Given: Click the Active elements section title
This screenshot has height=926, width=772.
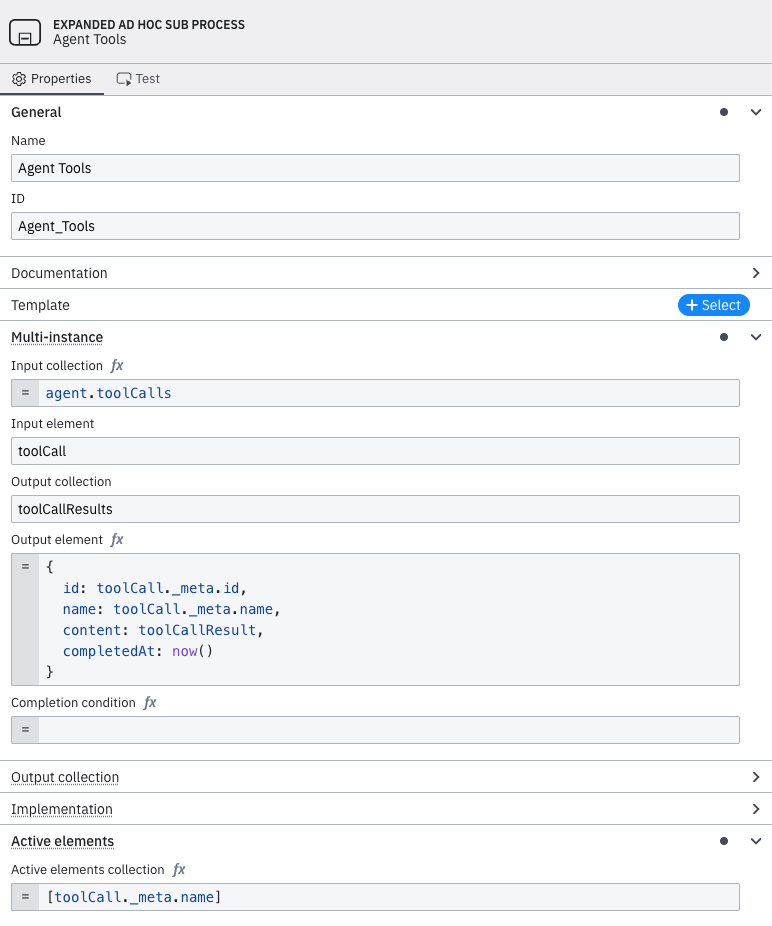Looking at the screenshot, I should click(x=63, y=841).
